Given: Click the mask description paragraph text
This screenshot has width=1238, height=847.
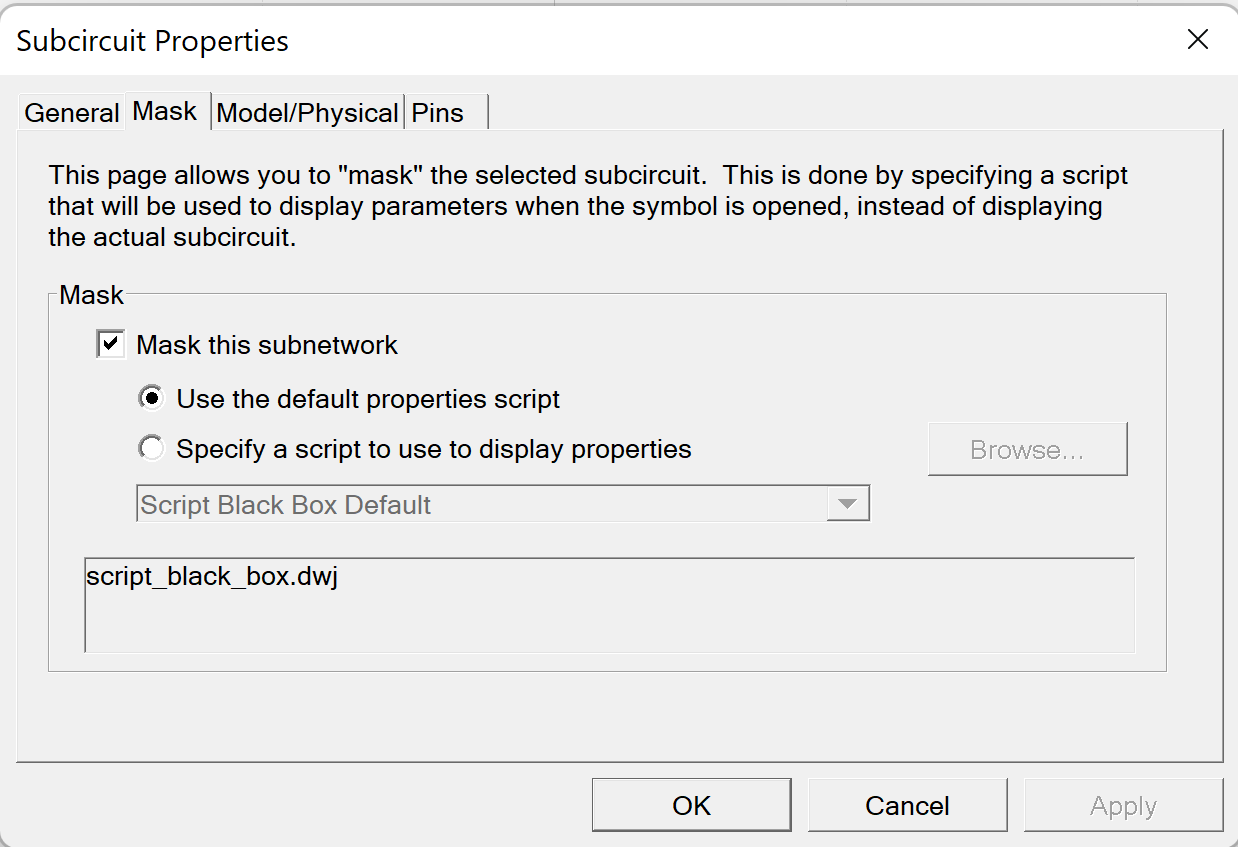Looking at the screenshot, I should (588, 207).
